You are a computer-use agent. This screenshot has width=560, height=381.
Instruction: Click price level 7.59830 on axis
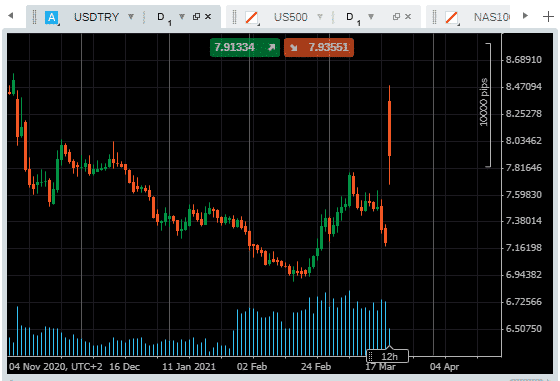tap(524, 195)
